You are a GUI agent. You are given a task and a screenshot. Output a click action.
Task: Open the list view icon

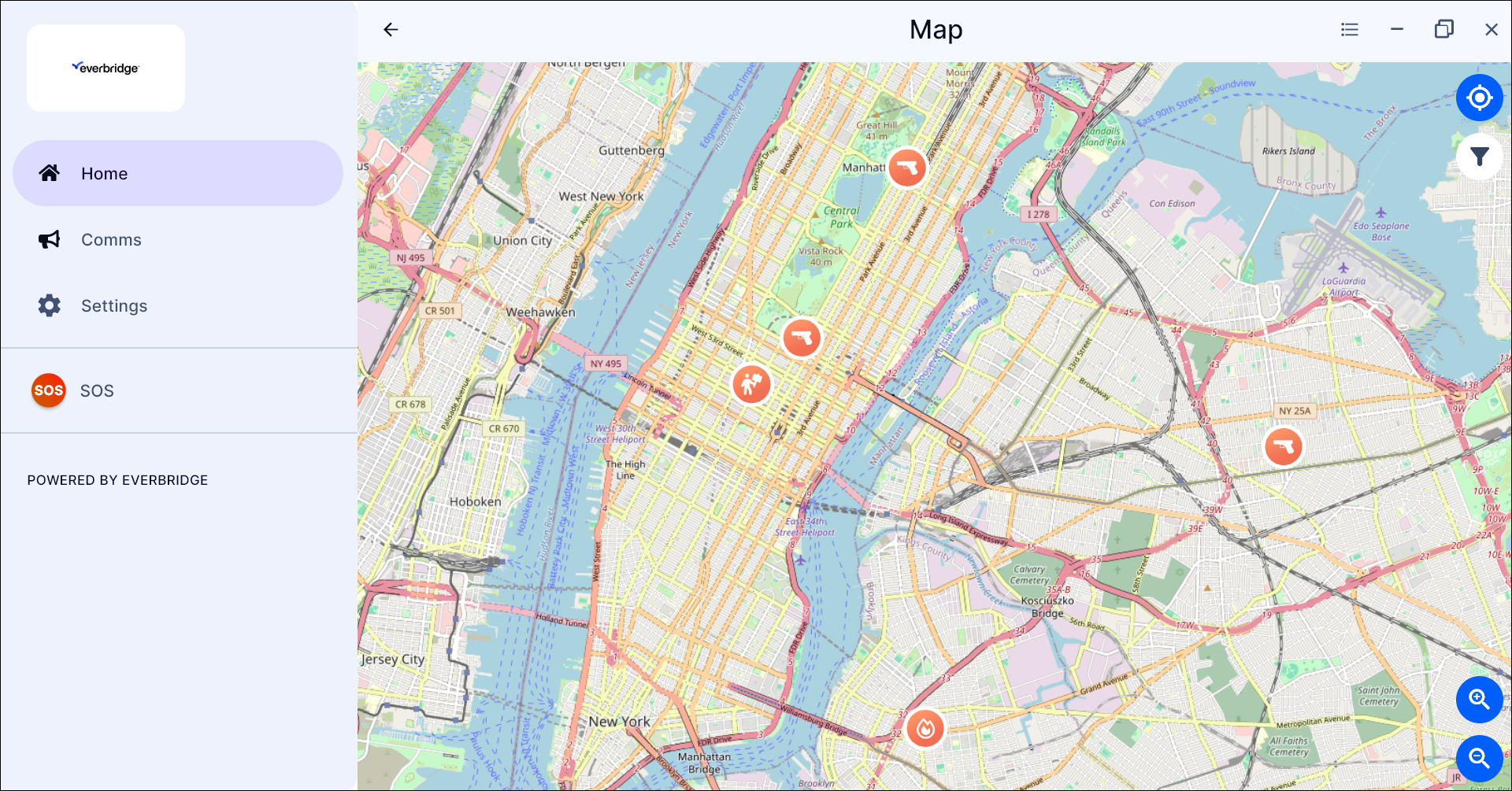(1349, 30)
